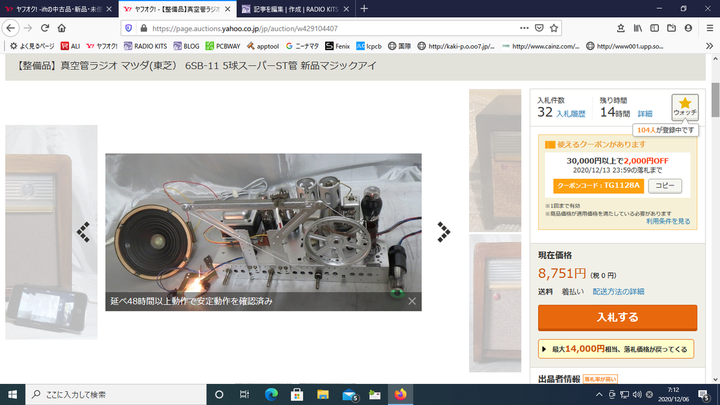The width and height of the screenshot is (720, 405).
Task: Open Microsoft Edge from taskbar
Action: pyautogui.click(x=269, y=394)
